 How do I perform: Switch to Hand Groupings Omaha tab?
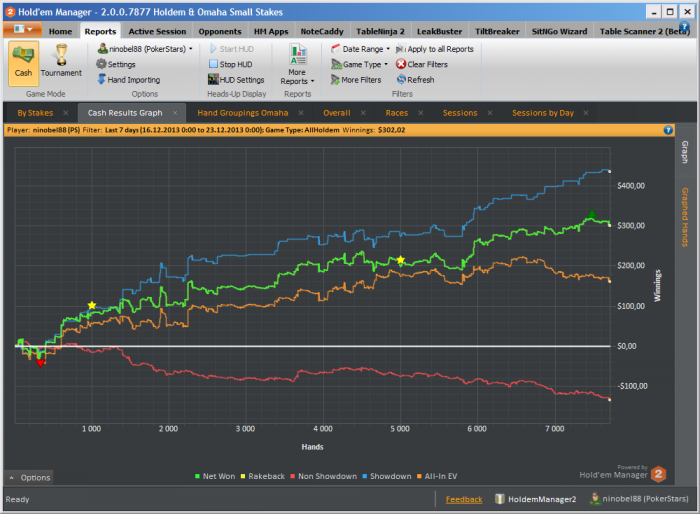click(x=242, y=113)
